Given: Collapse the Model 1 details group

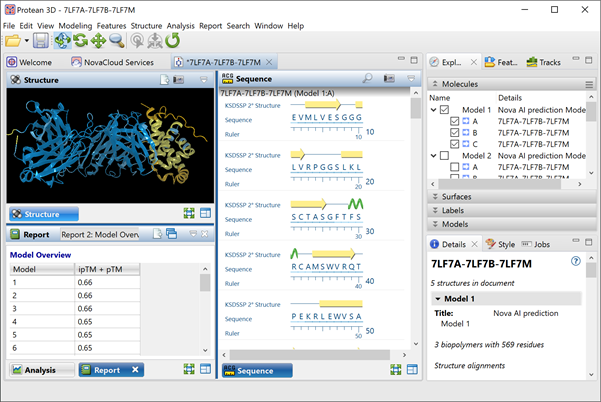Looking at the screenshot, I should point(437,299).
